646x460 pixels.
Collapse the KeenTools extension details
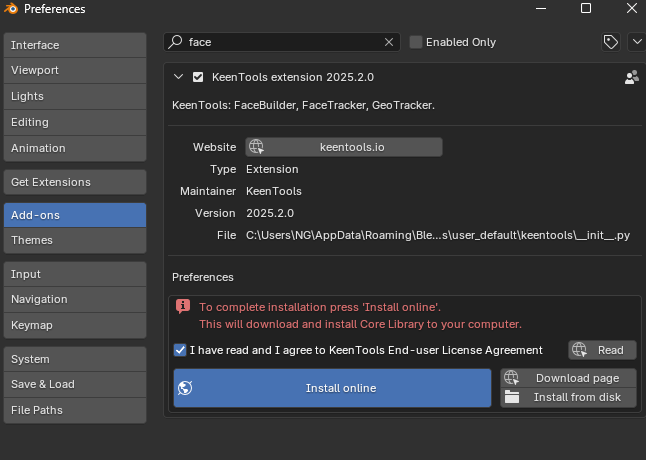(179, 77)
